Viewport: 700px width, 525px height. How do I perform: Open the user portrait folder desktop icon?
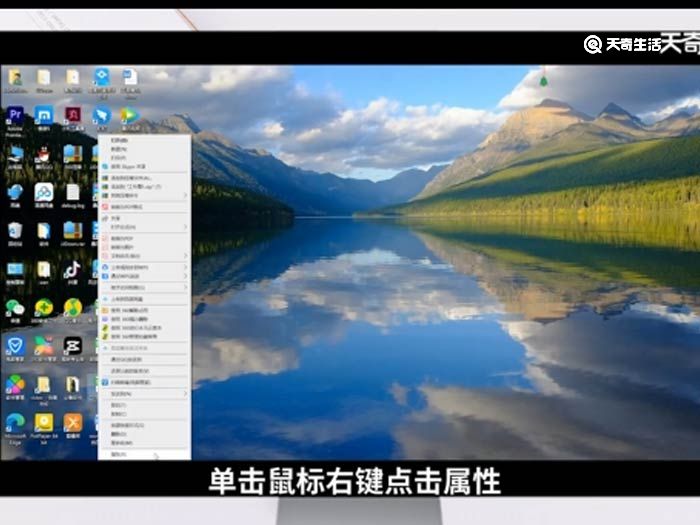tap(16, 78)
